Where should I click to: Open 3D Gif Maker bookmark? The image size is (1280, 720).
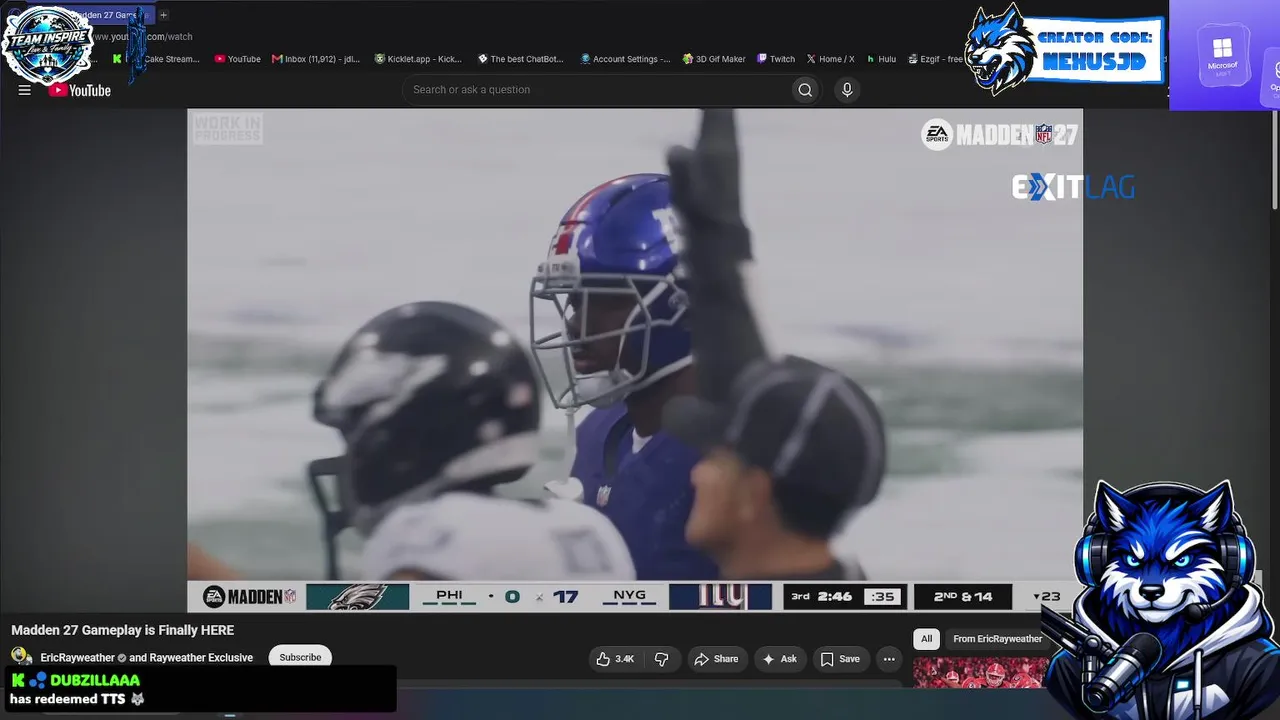click(714, 59)
